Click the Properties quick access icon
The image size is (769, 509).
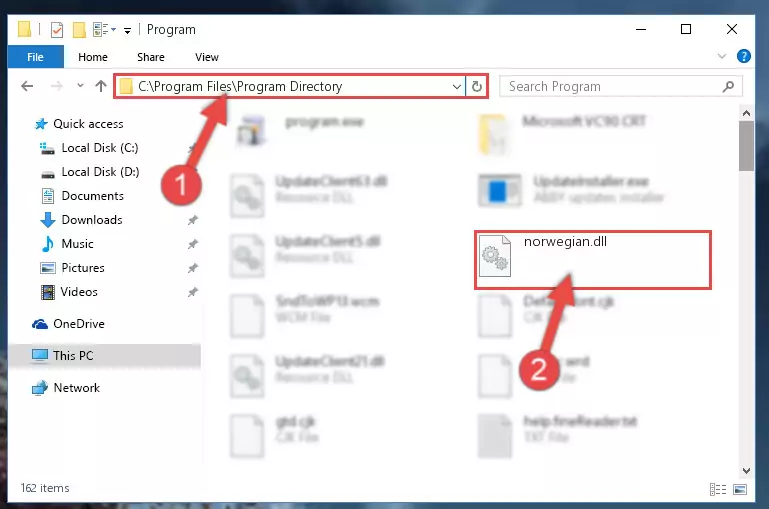tap(57, 29)
